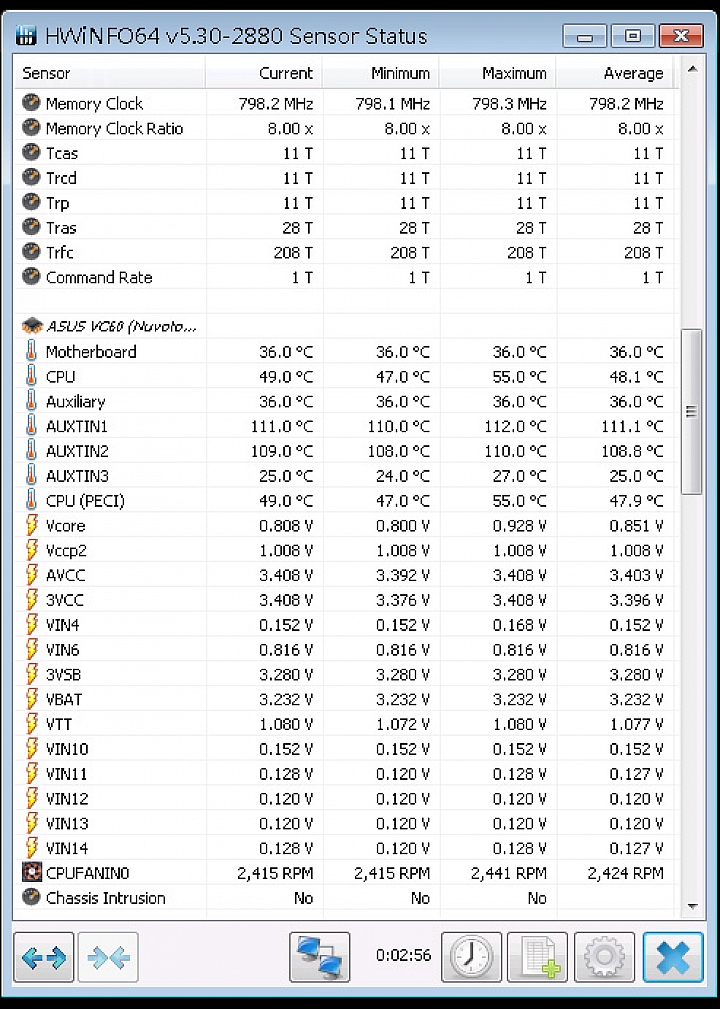Select the Tras row label

tap(61, 227)
